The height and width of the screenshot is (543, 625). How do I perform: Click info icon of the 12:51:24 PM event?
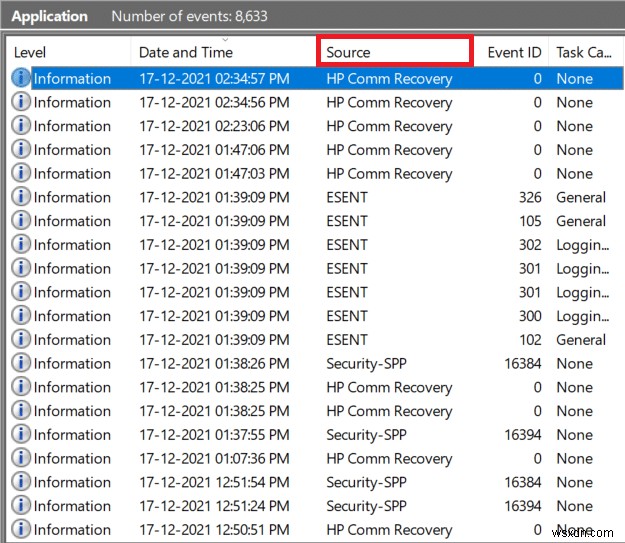pos(21,505)
